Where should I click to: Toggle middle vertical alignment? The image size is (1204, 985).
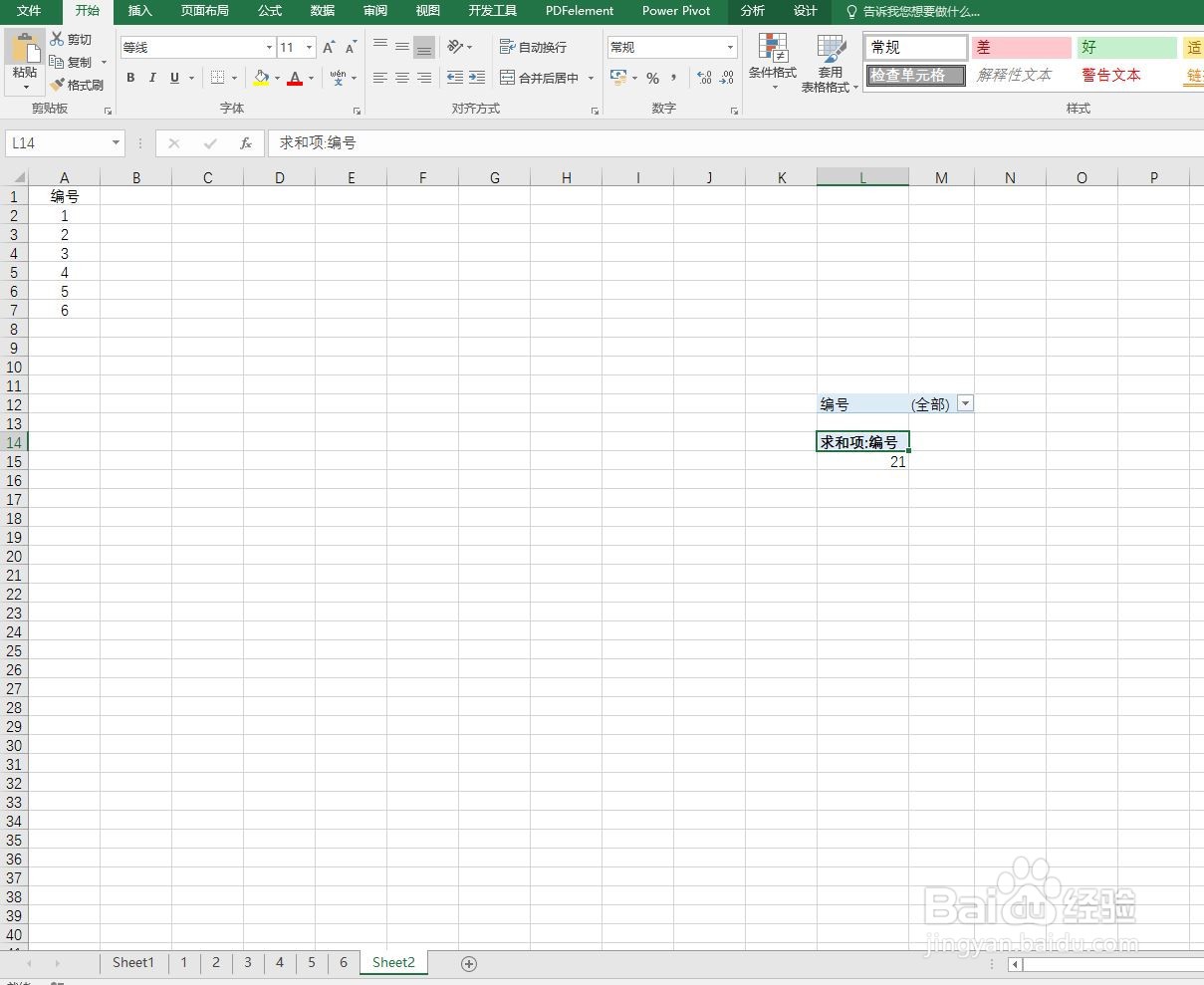[x=402, y=47]
